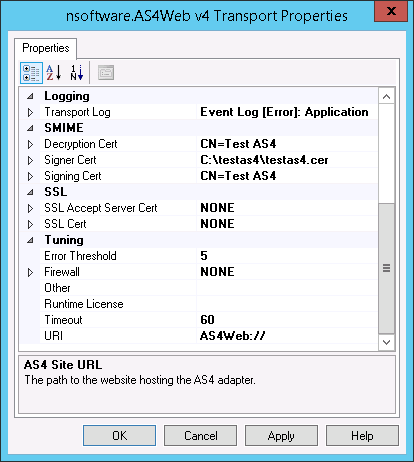The width and height of the screenshot is (414, 462).
Task: Select the Firewall label
Action: click(62, 272)
